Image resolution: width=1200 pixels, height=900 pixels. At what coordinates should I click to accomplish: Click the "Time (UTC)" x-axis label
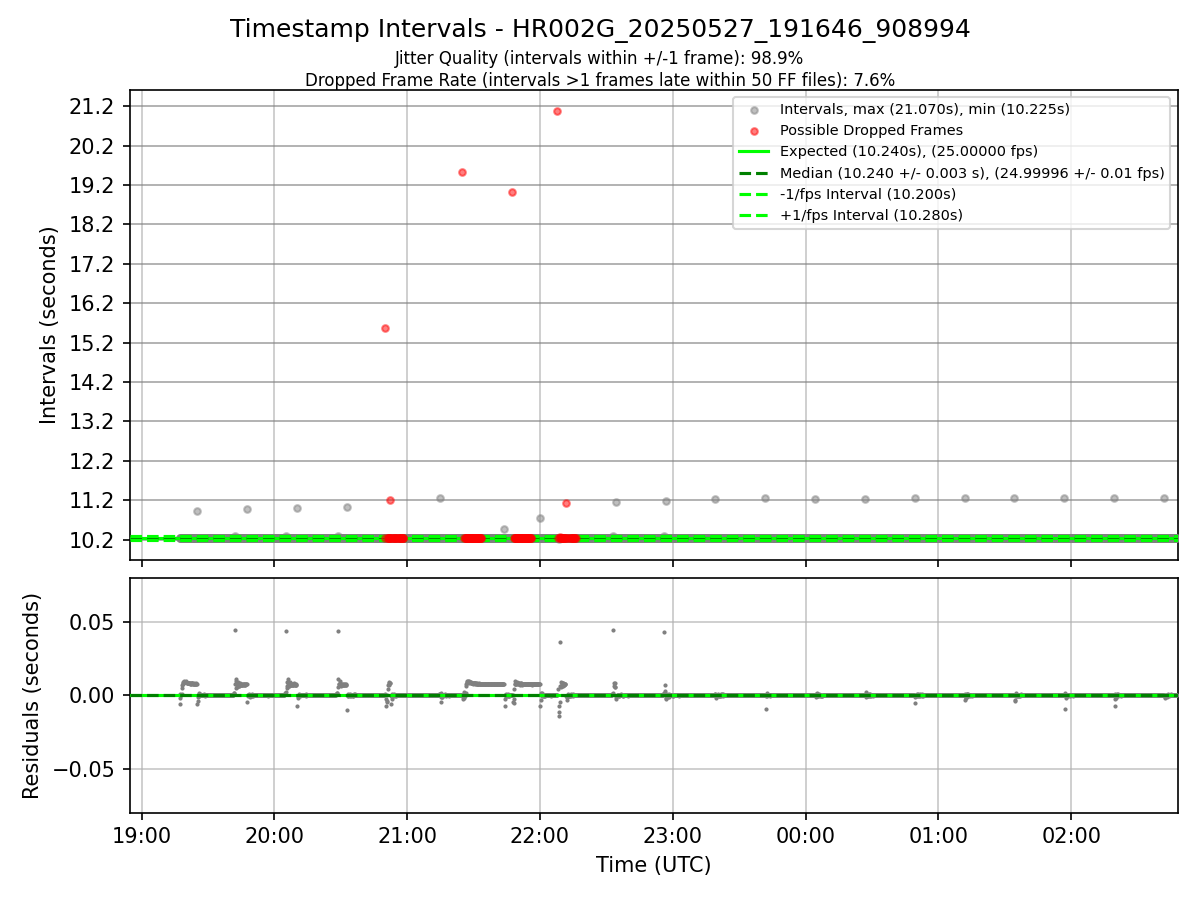click(x=653, y=865)
